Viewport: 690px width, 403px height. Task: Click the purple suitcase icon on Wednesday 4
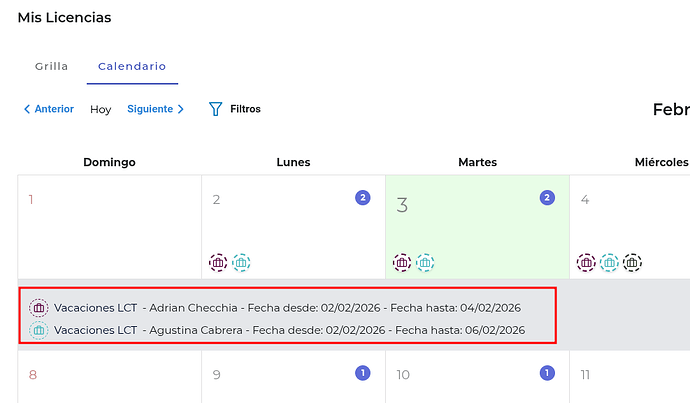[586, 262]
